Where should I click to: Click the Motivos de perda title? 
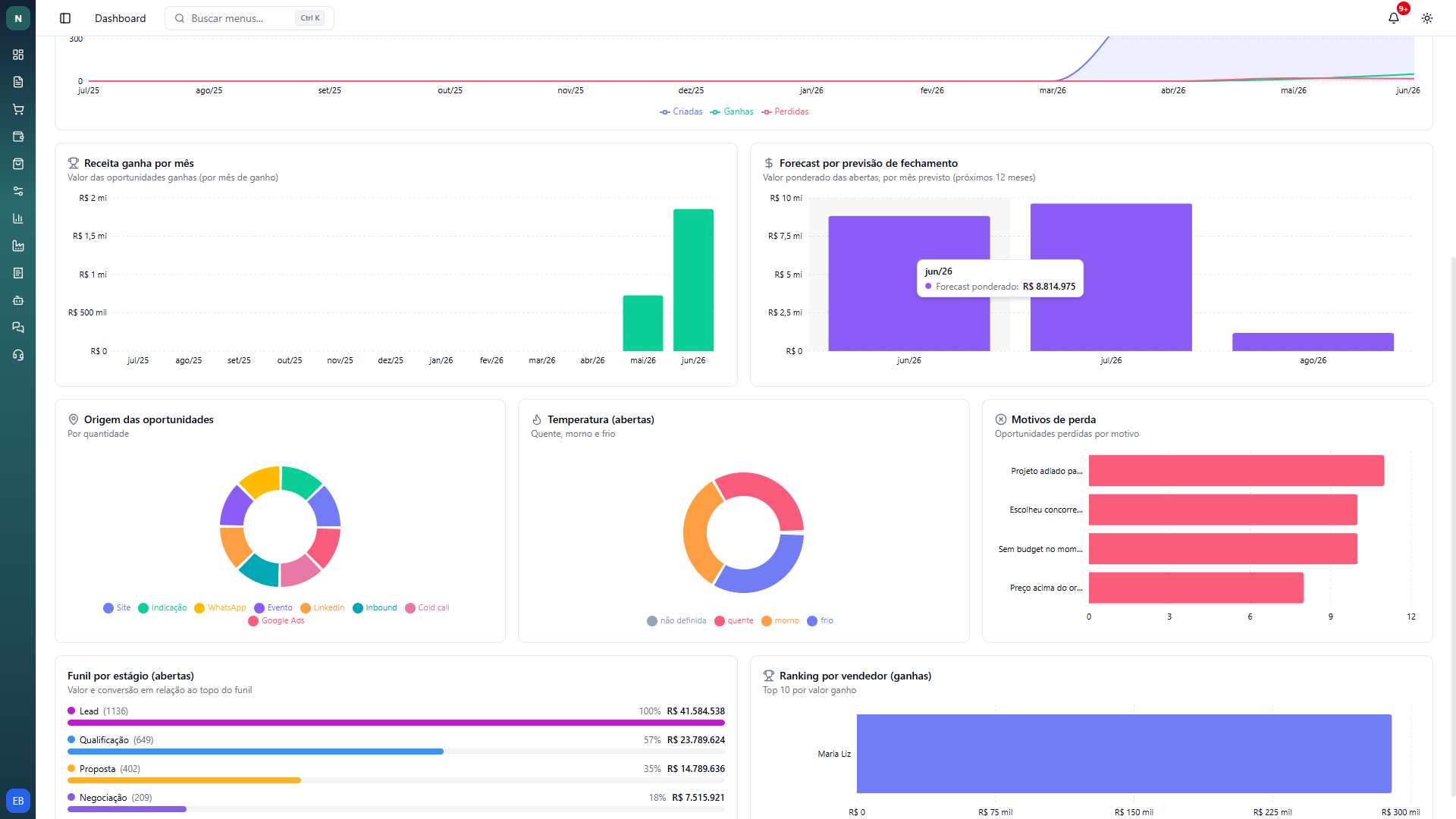coord(1053,419)
